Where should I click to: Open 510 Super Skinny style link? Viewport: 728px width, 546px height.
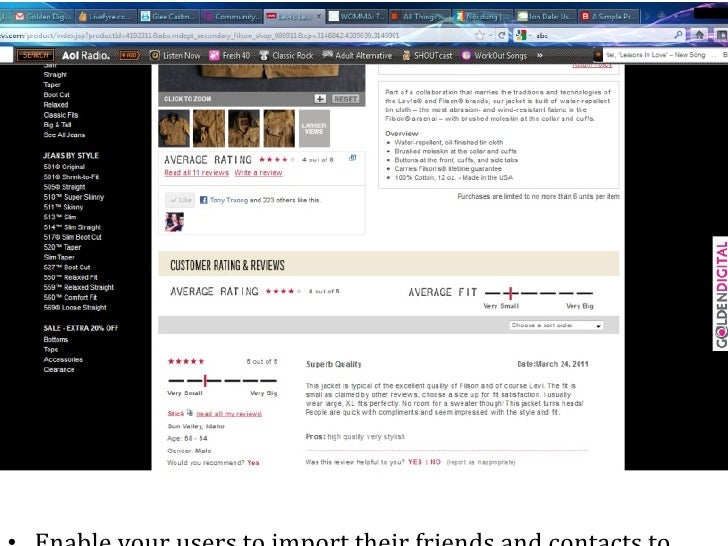[74, 197]
